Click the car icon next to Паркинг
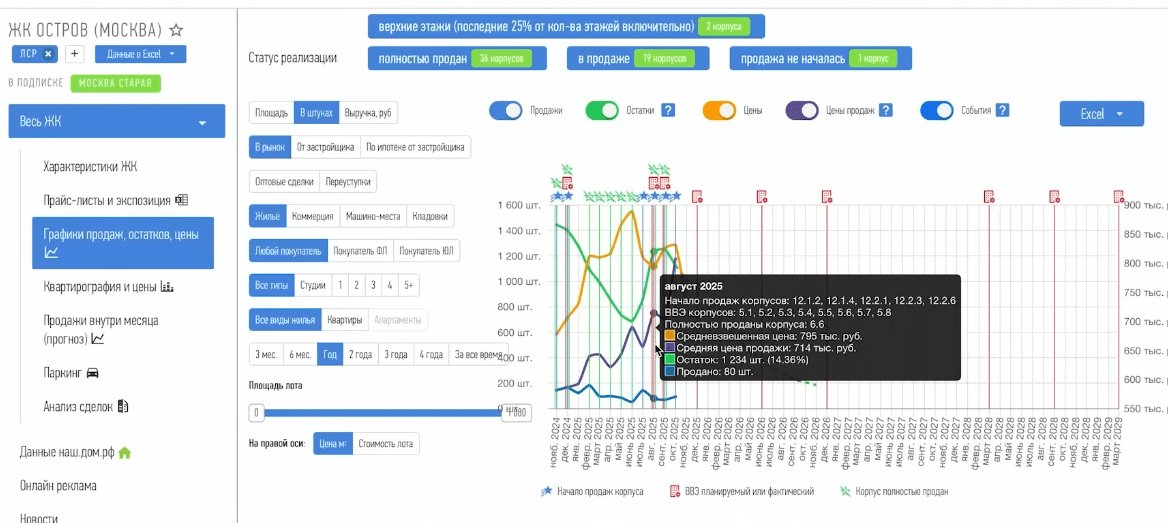The image size is (1168, 523). (x=93, y=372)
